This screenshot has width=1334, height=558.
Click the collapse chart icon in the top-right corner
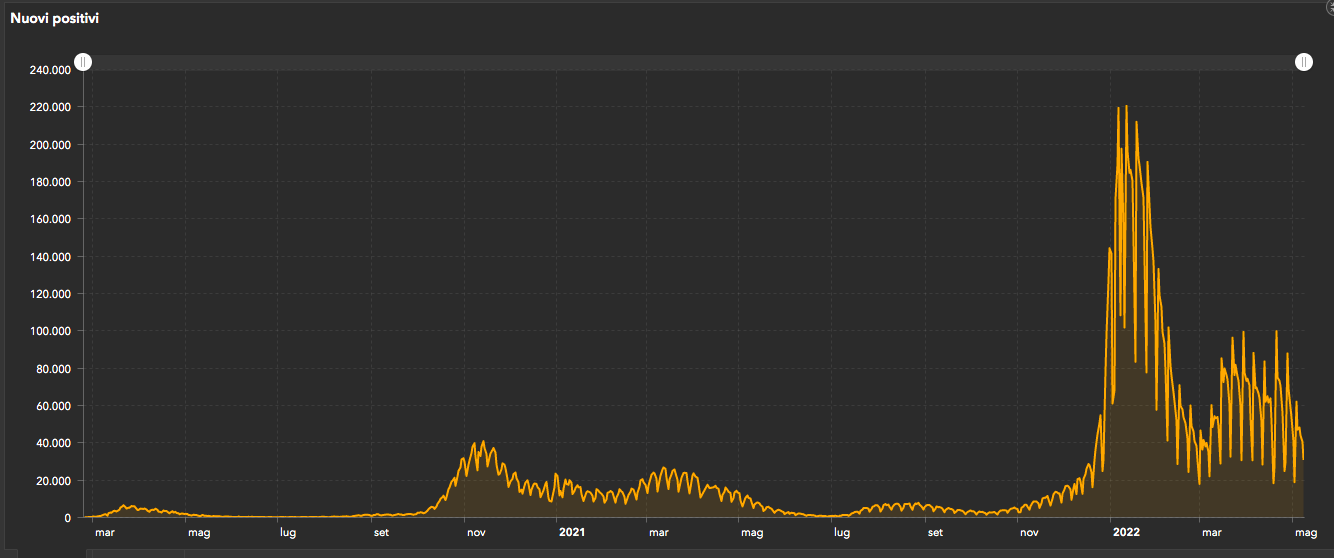coord(1328,5)
